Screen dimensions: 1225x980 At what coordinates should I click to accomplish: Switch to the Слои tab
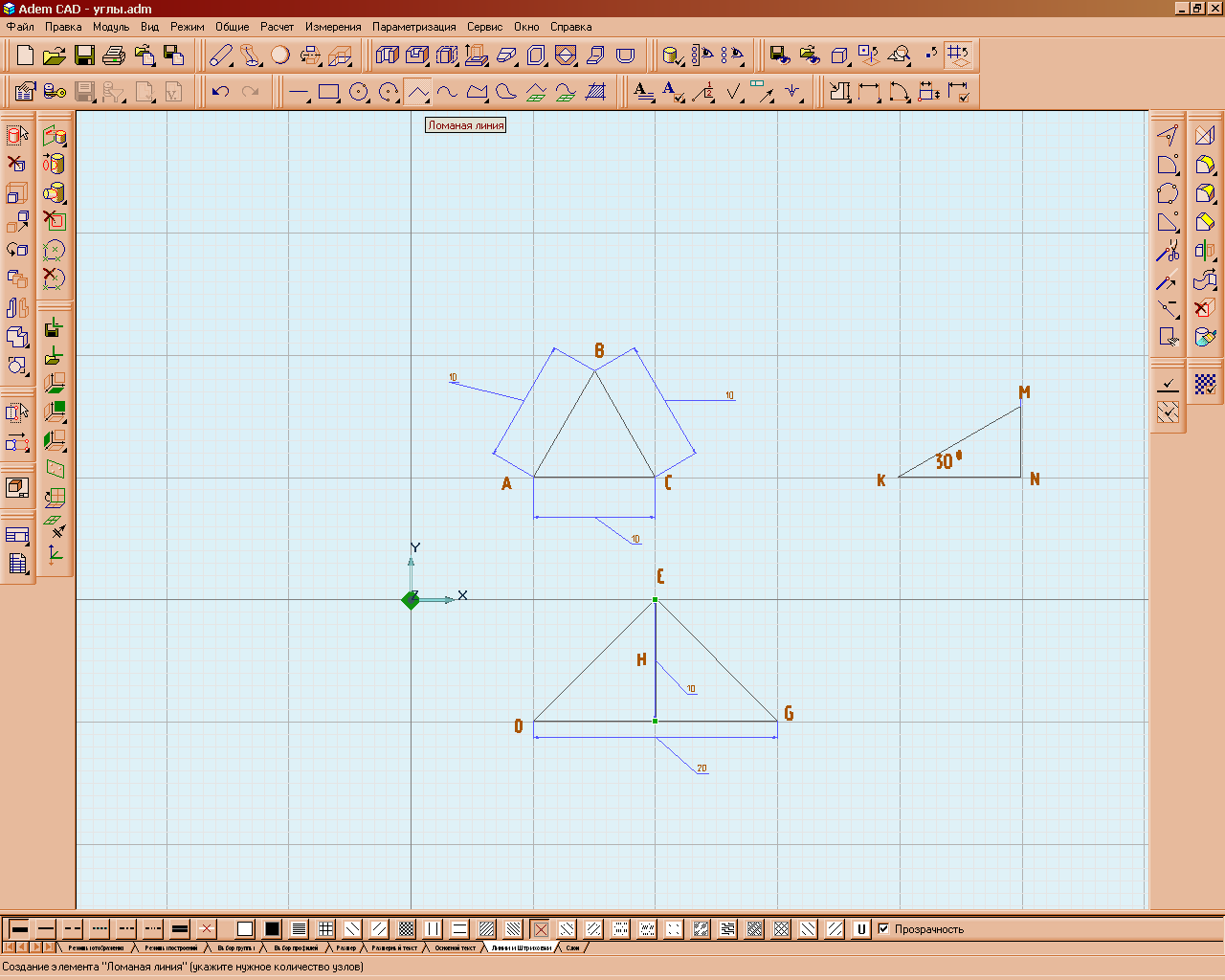click(x=572, y=947)
